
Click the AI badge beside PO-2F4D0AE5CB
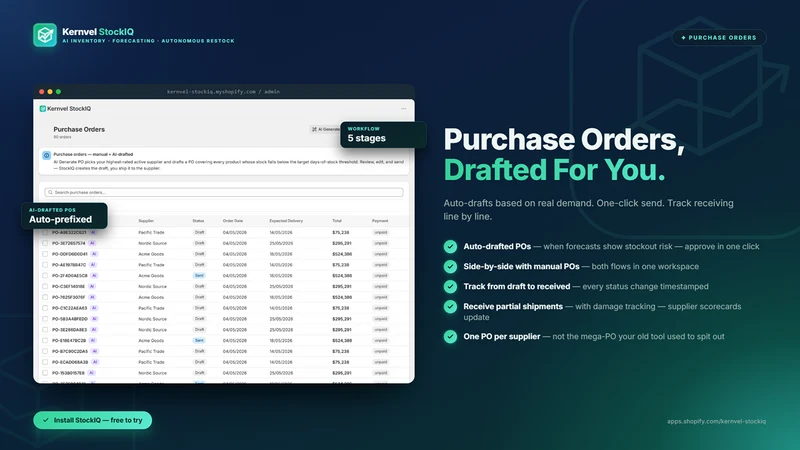94,276
